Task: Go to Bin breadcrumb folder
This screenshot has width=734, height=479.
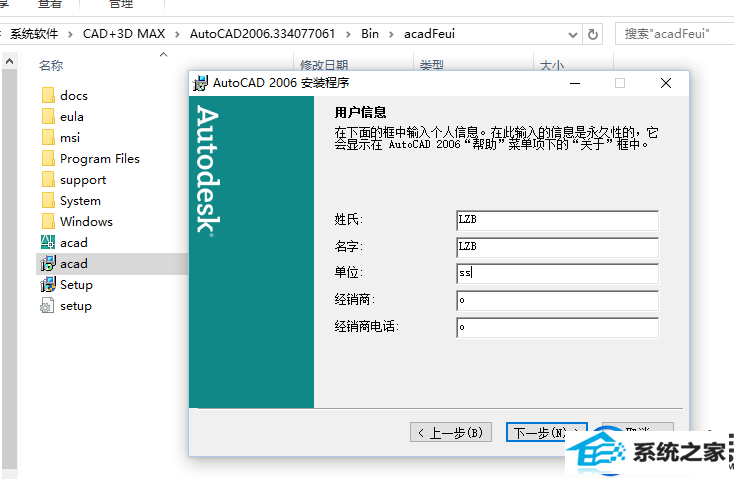Action: pyautogui.click(x=370, y=34)
